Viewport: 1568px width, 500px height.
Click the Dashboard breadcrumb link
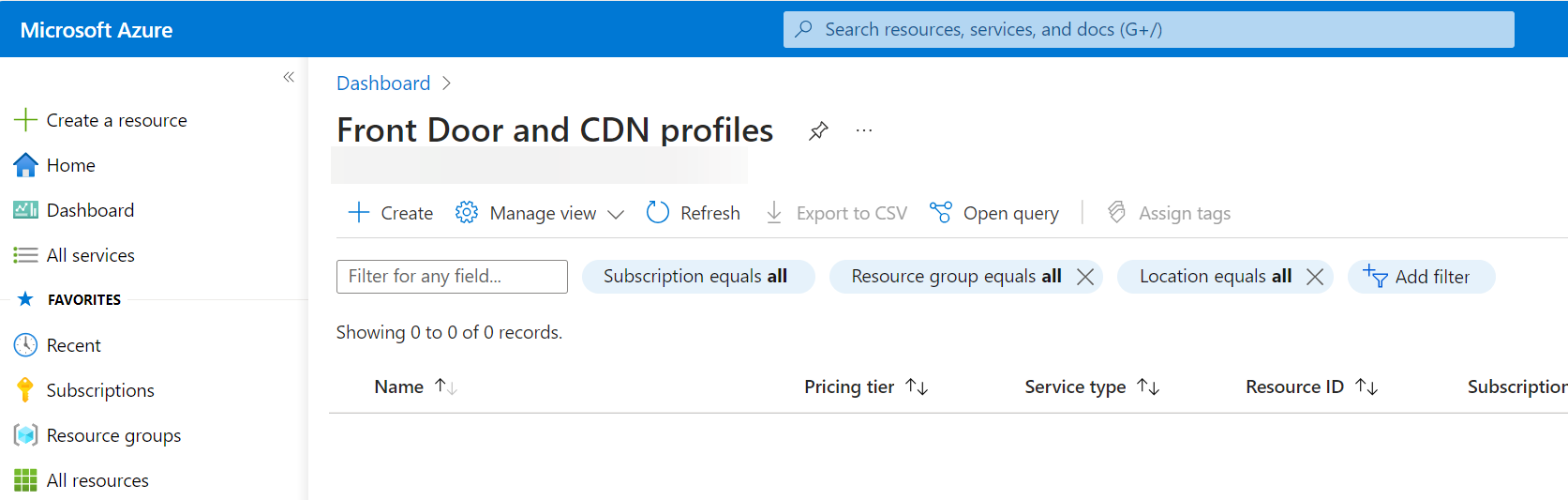[x=383, y=83]
